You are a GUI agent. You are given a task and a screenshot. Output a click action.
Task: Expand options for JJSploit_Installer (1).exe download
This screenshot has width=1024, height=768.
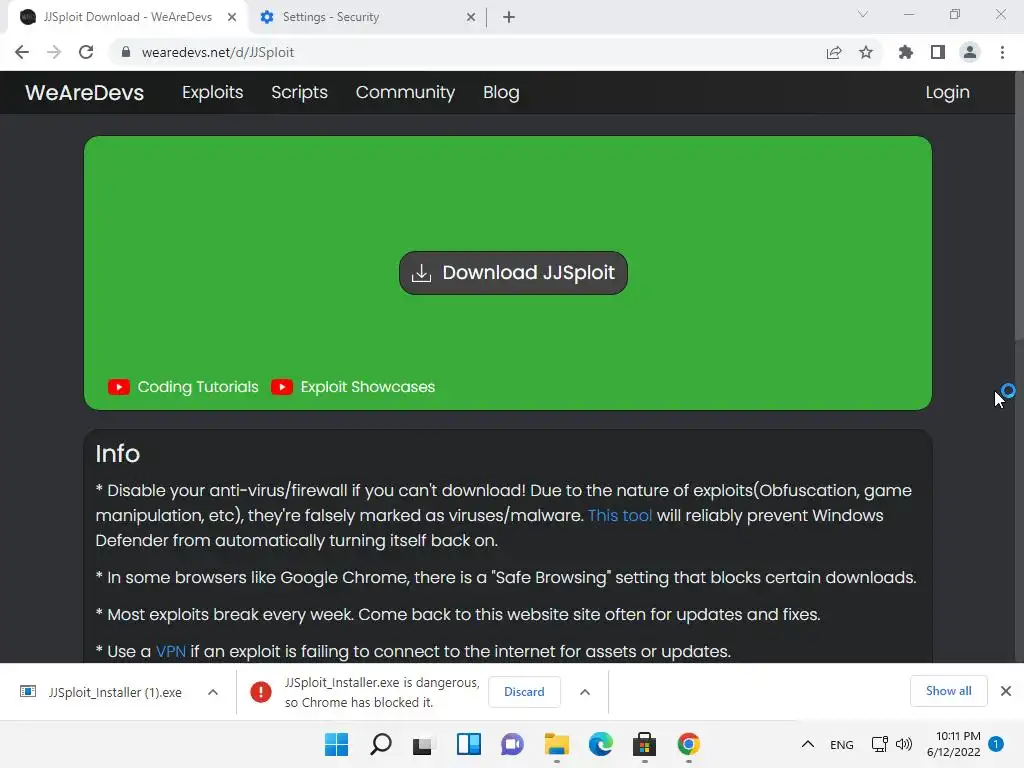click(x=213, y=692)
